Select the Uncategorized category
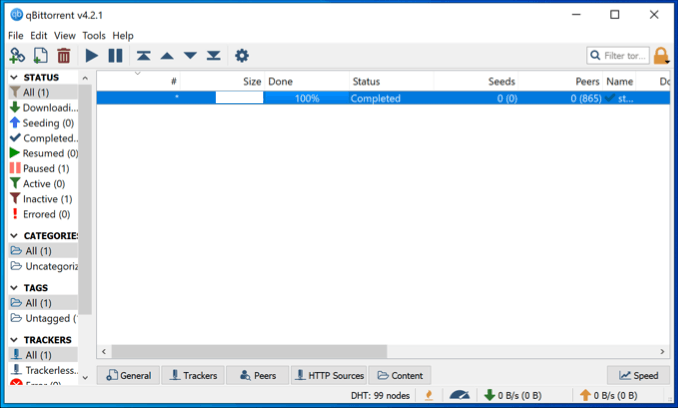Screen dimensions: 678x408 point(43,266)
